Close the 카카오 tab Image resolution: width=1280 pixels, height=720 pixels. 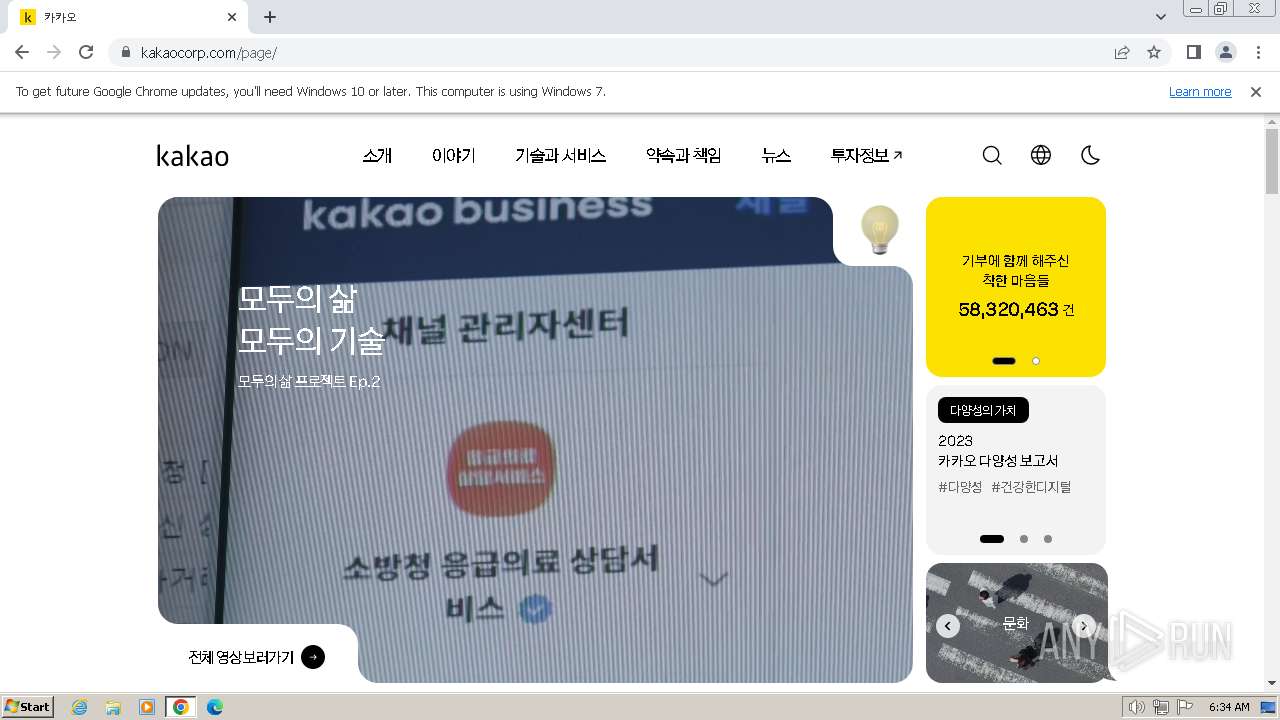click(x=232, y=17)
